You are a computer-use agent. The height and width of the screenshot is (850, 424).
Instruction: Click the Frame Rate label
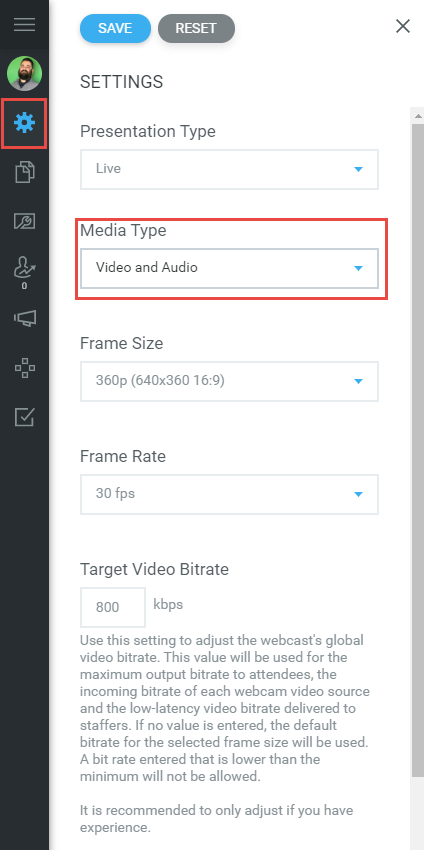coord(123,456)
